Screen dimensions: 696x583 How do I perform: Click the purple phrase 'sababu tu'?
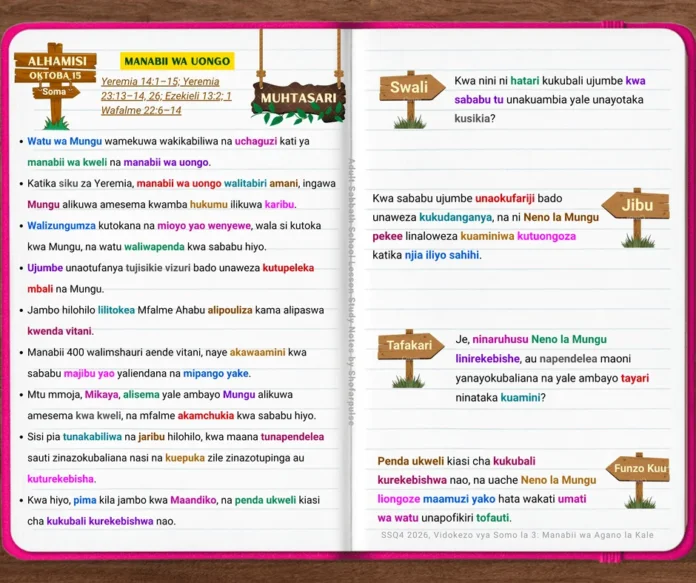(x=479, y=99)
